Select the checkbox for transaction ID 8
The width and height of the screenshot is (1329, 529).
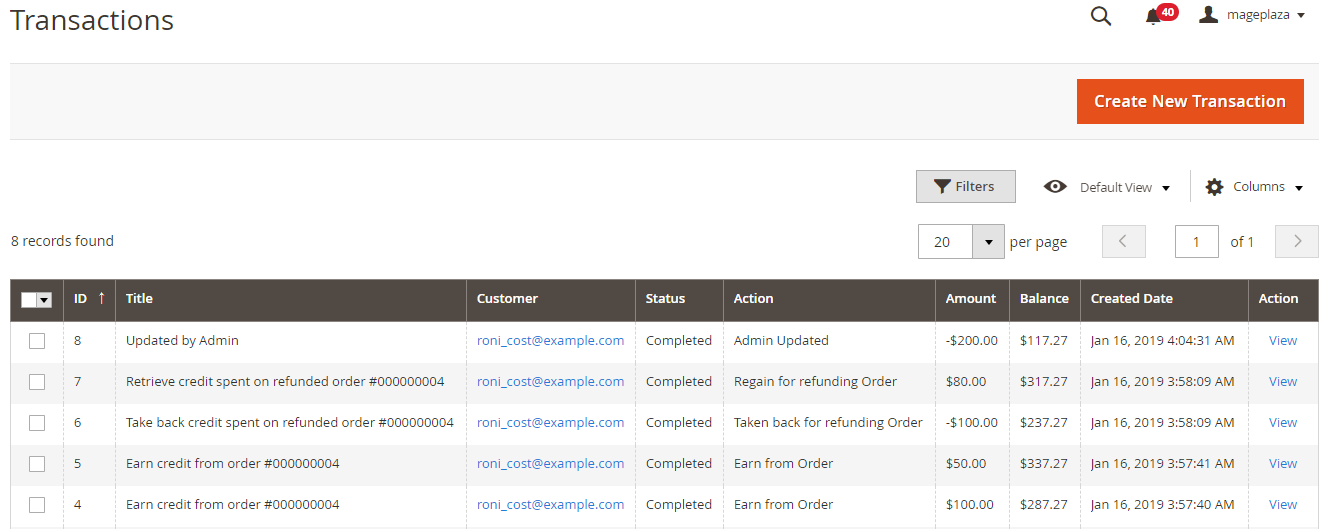tap(37, 341)
